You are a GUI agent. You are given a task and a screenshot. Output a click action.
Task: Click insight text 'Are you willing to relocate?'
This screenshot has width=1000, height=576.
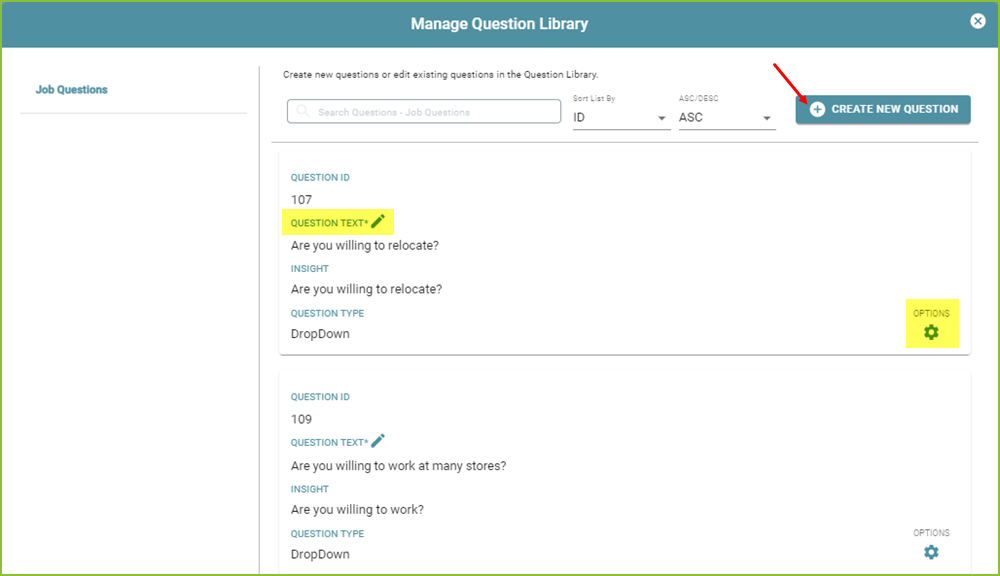pos(366,289)
